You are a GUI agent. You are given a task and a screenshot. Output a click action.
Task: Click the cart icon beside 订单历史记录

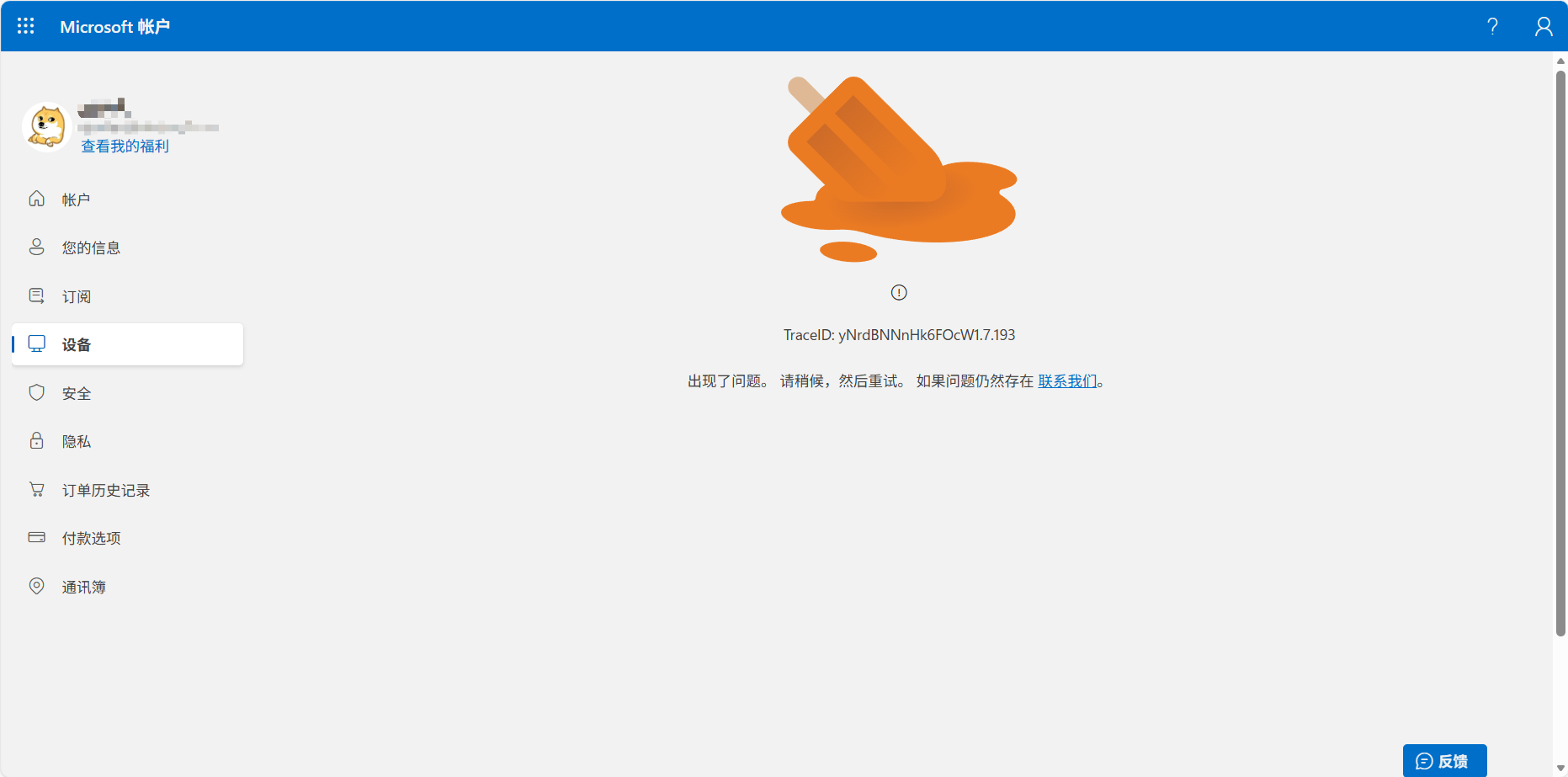(x=37, y=489)
